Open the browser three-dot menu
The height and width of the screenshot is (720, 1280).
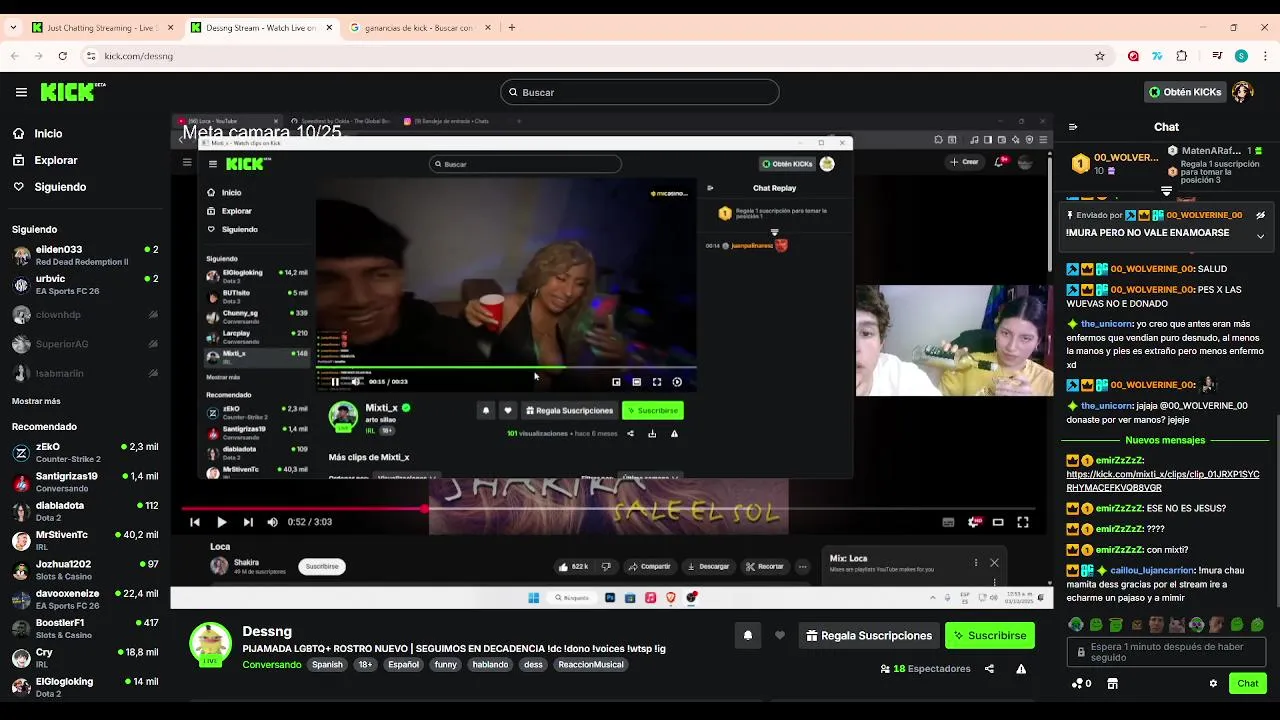pyautogui.click(x=1265, y=56)
